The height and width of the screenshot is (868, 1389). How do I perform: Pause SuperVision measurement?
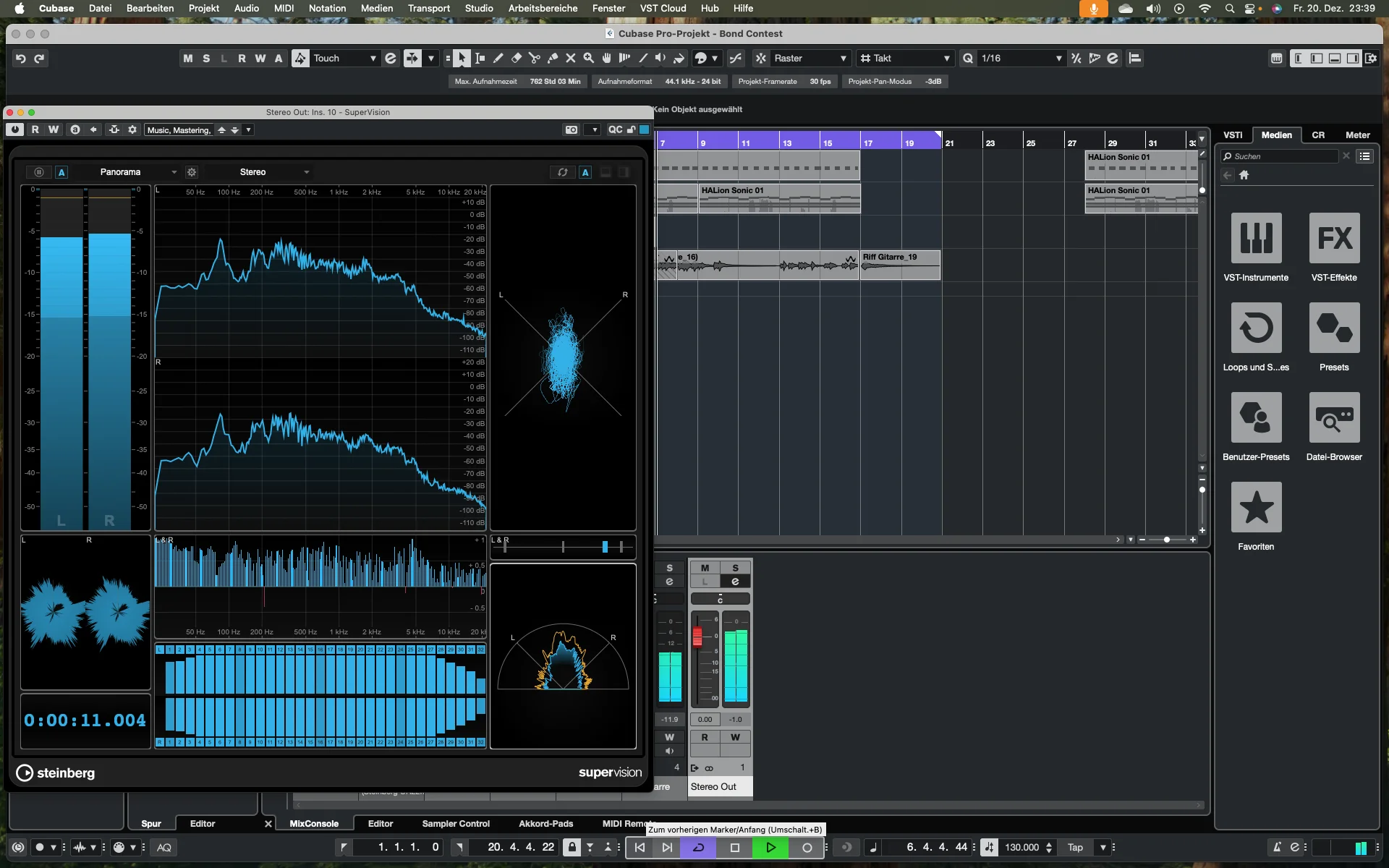click(39, 172)
